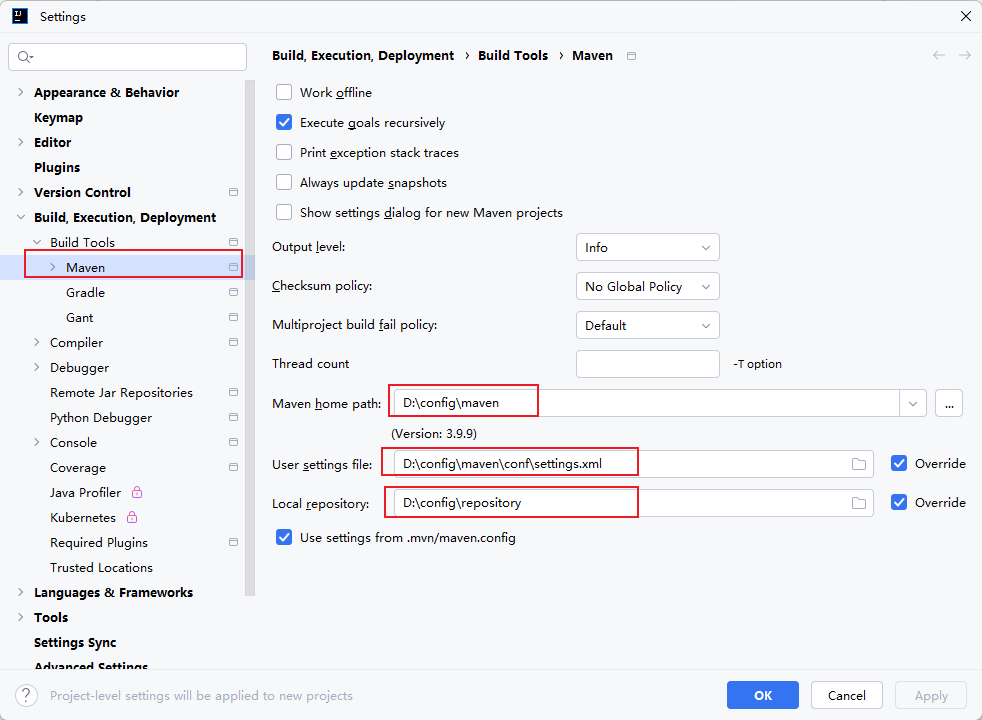Click the Thread count input field
This screenshot has height=720, width=982.
coord(648,364)
